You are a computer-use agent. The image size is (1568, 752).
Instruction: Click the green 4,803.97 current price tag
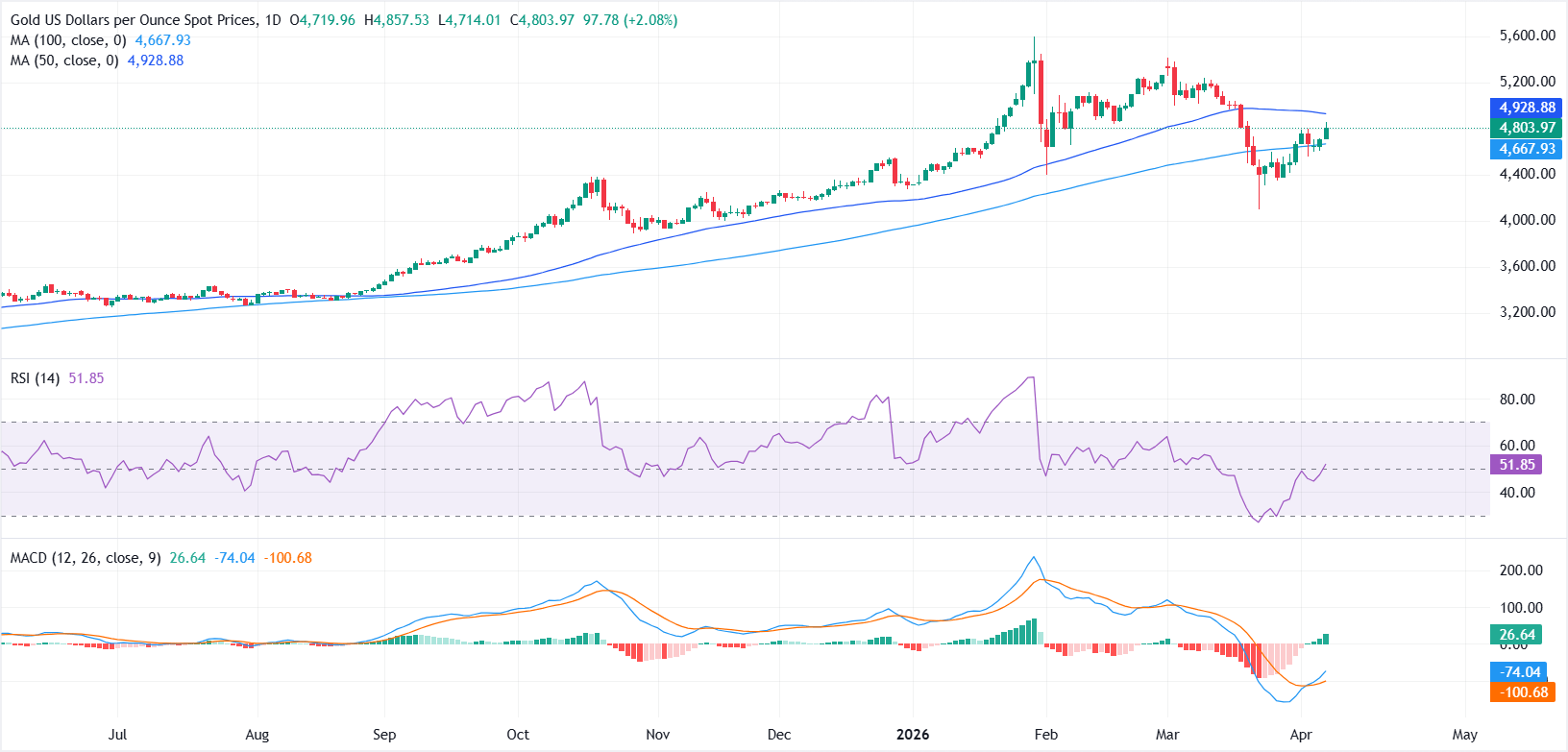pyautogui.click(x=1526, y=128)
